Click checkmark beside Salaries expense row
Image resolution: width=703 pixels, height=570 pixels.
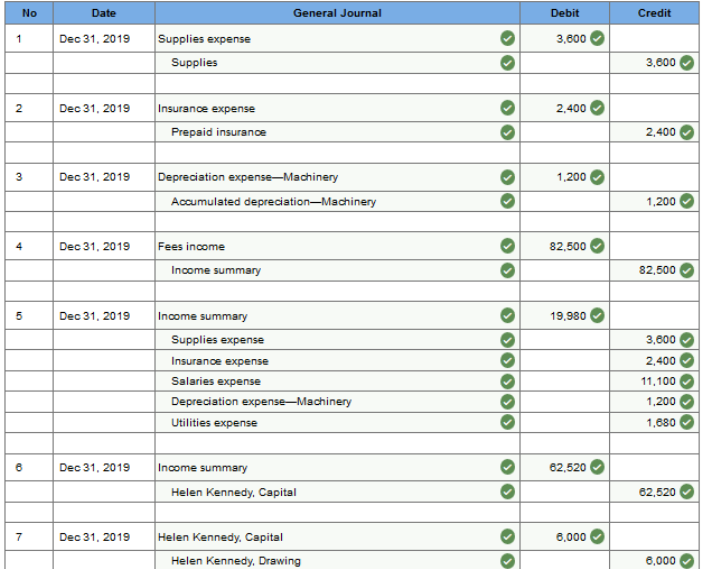(508, 381)
